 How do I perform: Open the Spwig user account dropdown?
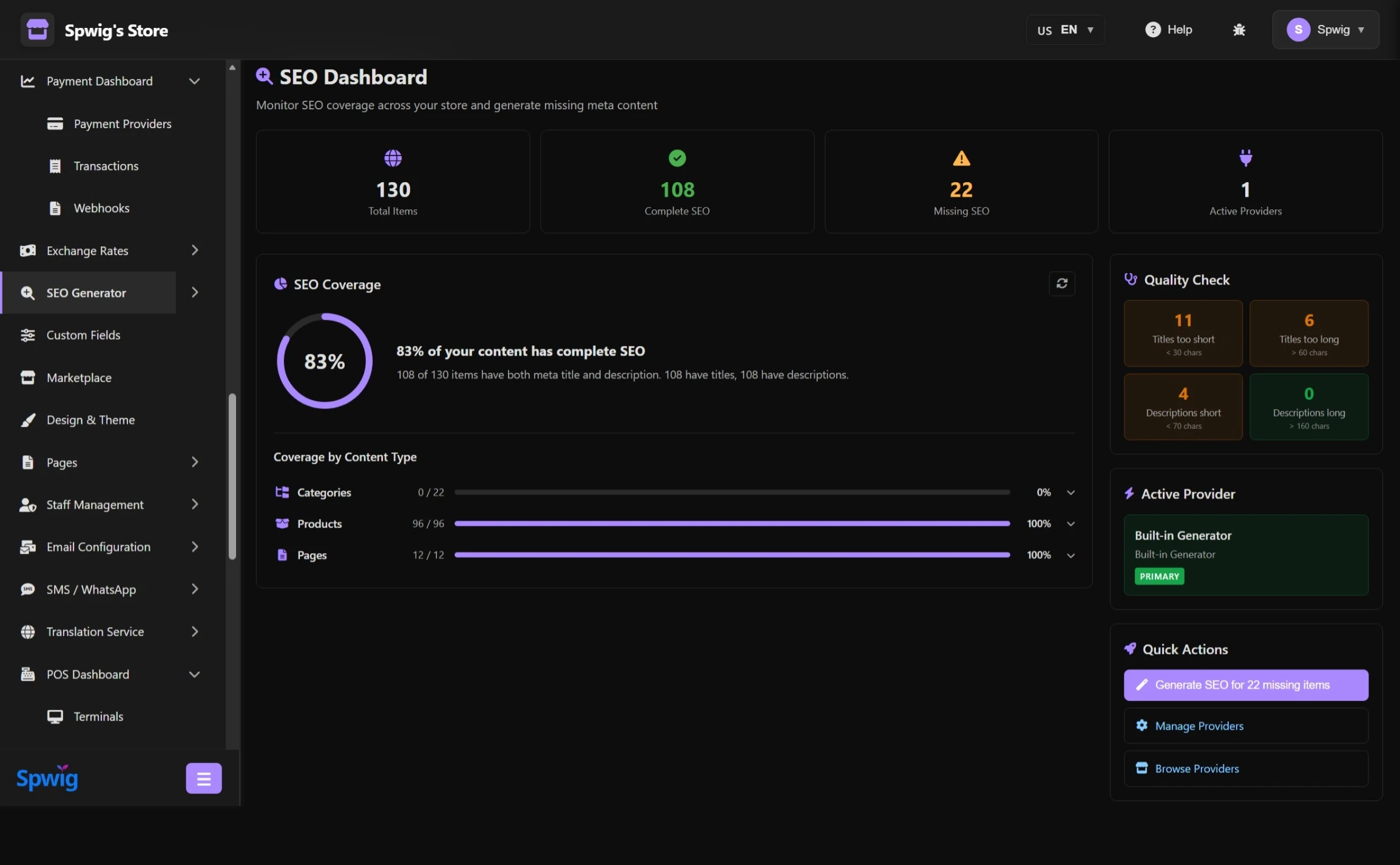coord(1325,30)
